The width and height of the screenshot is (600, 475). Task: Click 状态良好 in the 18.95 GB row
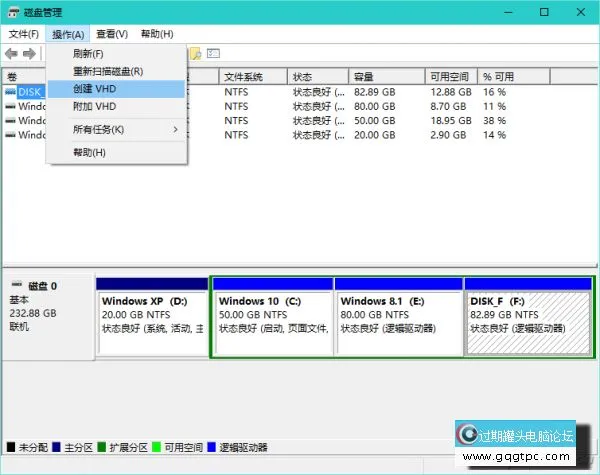tap(318, 121)
